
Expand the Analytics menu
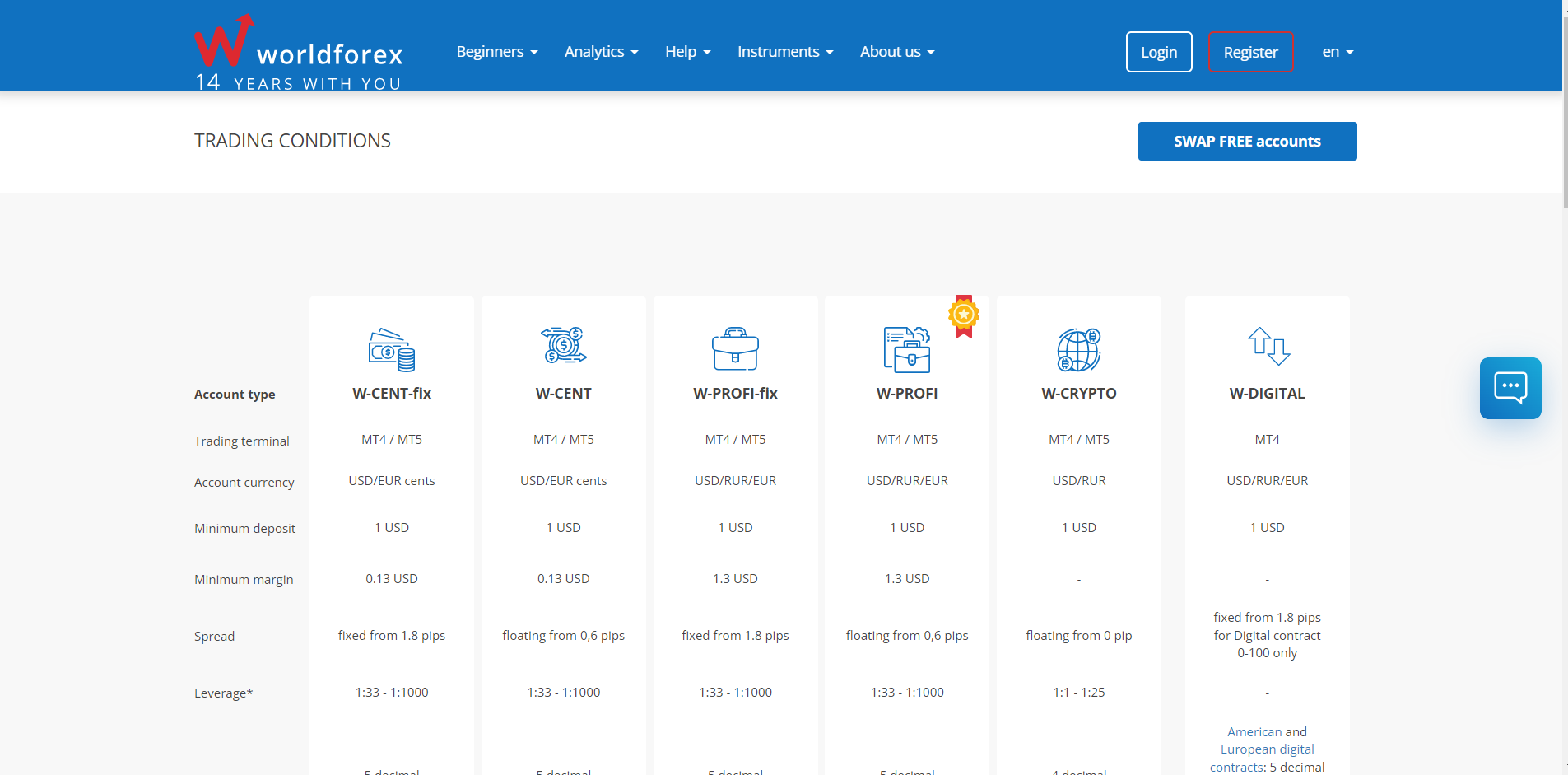[x=602, y=52]
